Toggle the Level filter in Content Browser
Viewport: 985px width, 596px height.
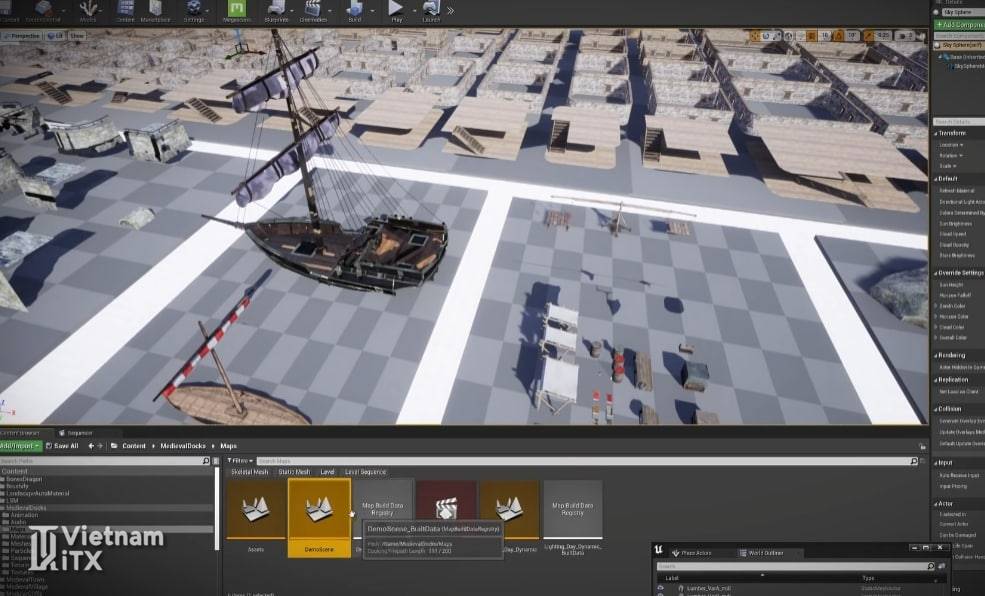(x=327, y=471)
